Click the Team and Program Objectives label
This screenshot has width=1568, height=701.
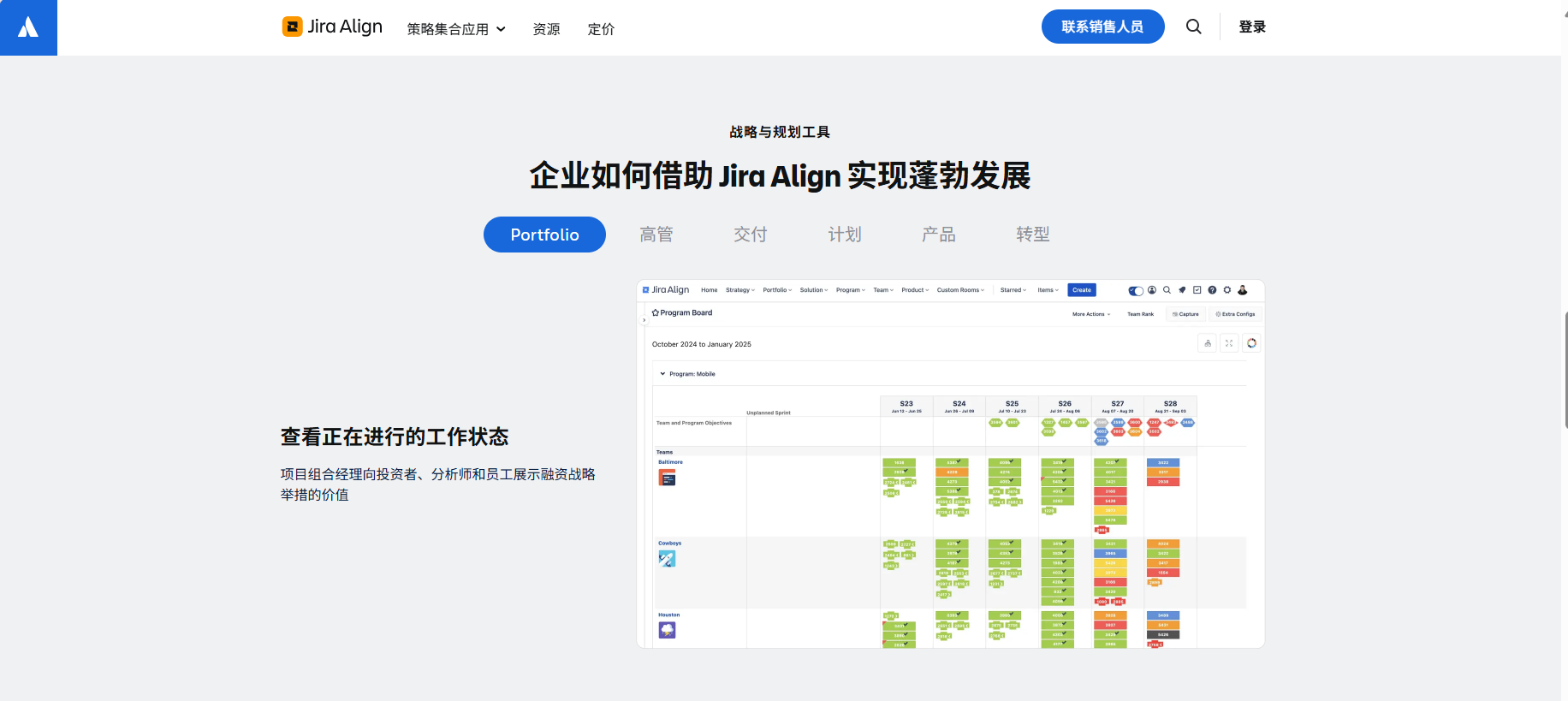(x=694, y=423)
